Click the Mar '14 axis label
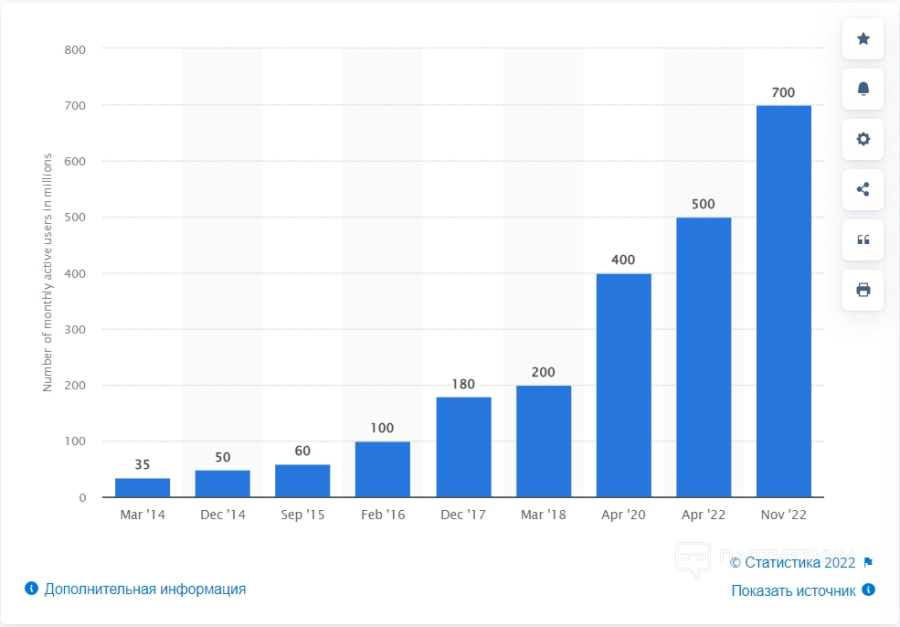The width and height of the screenshot is (900, 627). pos(142,514)
